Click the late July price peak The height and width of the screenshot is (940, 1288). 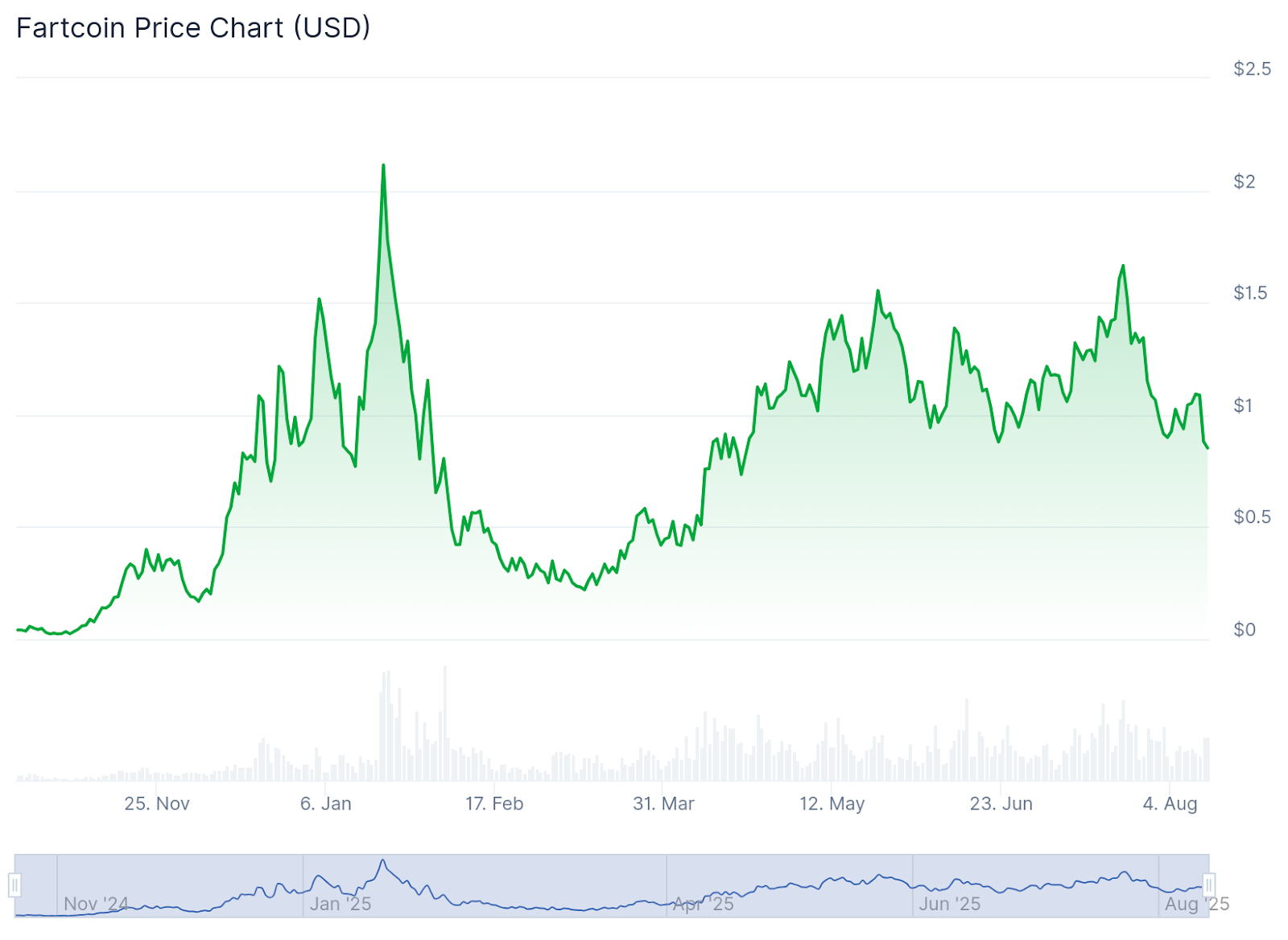[1123, 266]
